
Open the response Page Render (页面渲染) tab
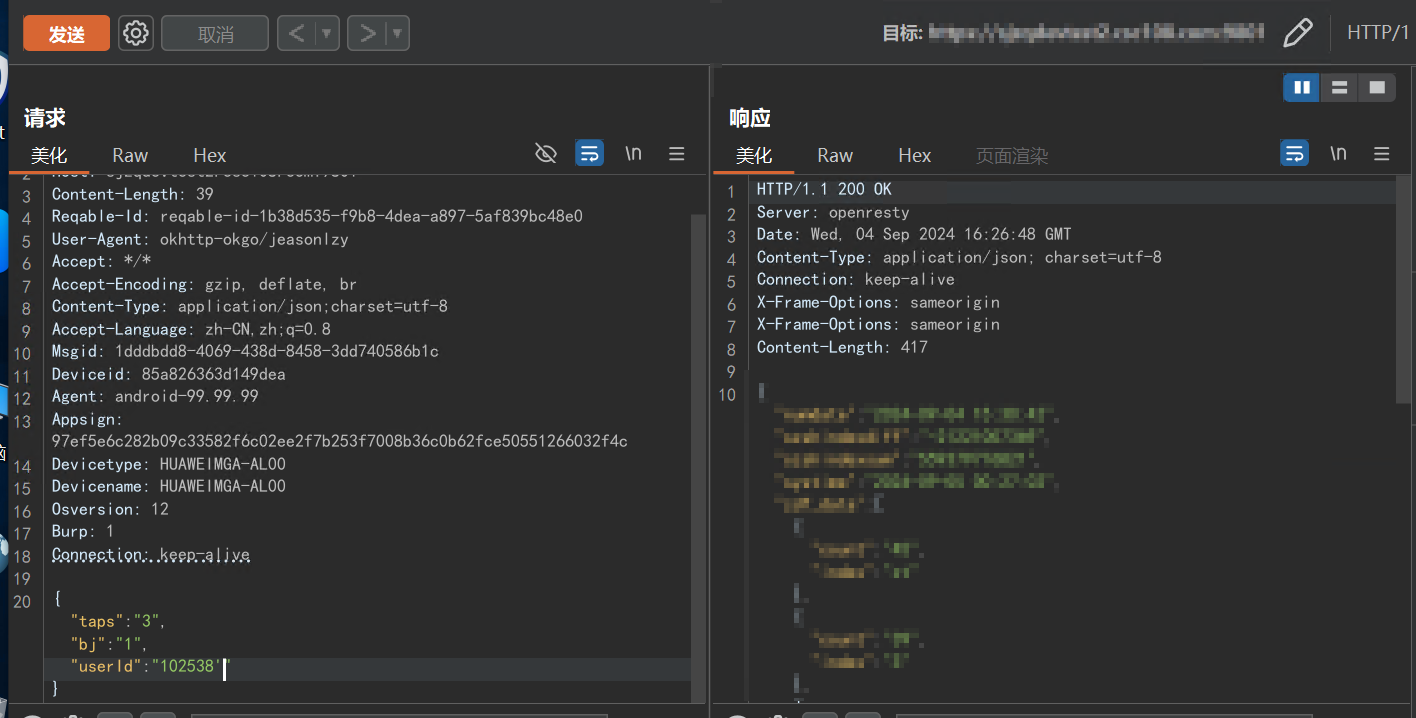(1012, 156)
